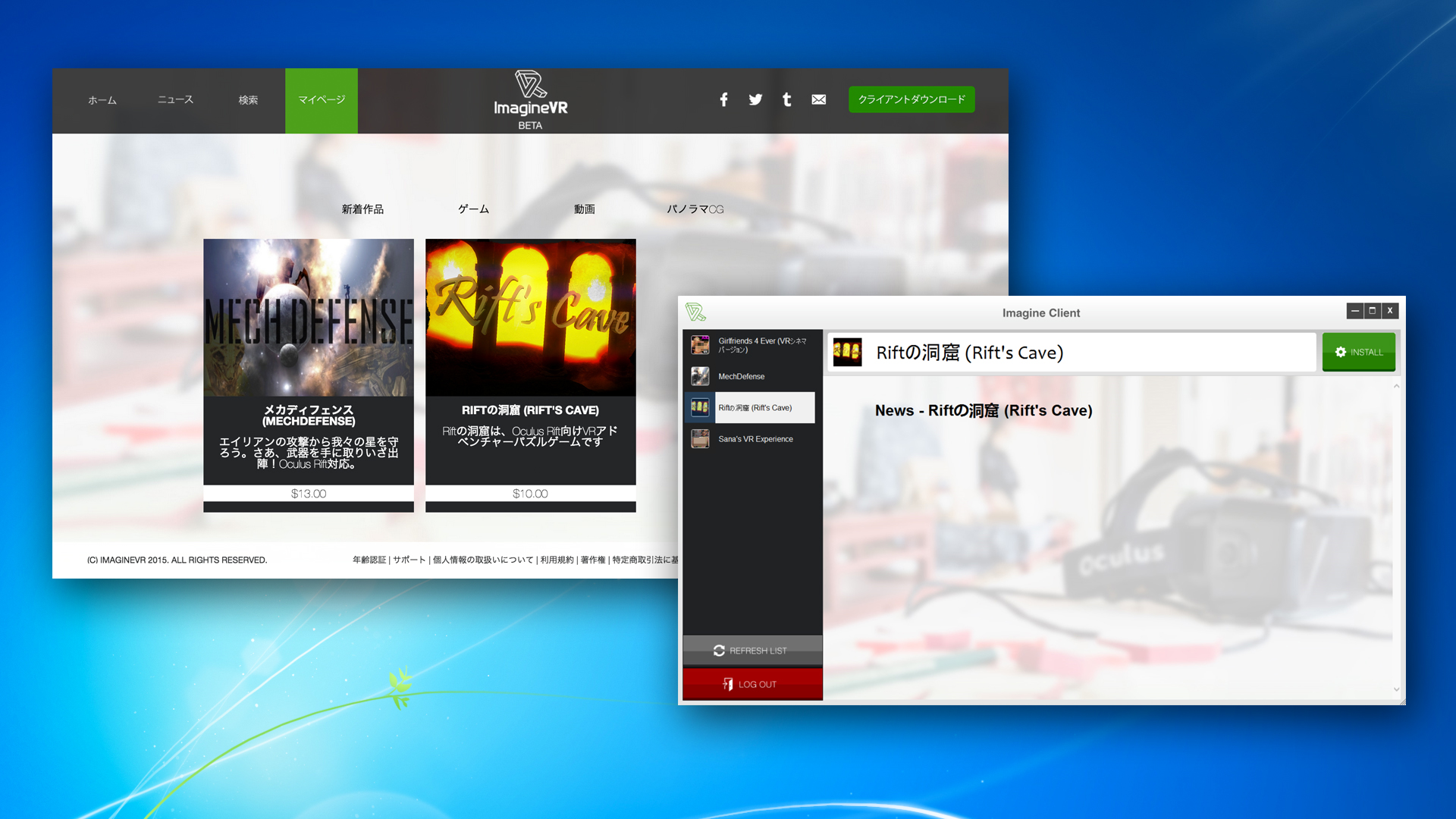Click the メカディフェンス (MECHDEFENSE) title
The width and height of the screenshot is (1456, 819).
point(309,416)
